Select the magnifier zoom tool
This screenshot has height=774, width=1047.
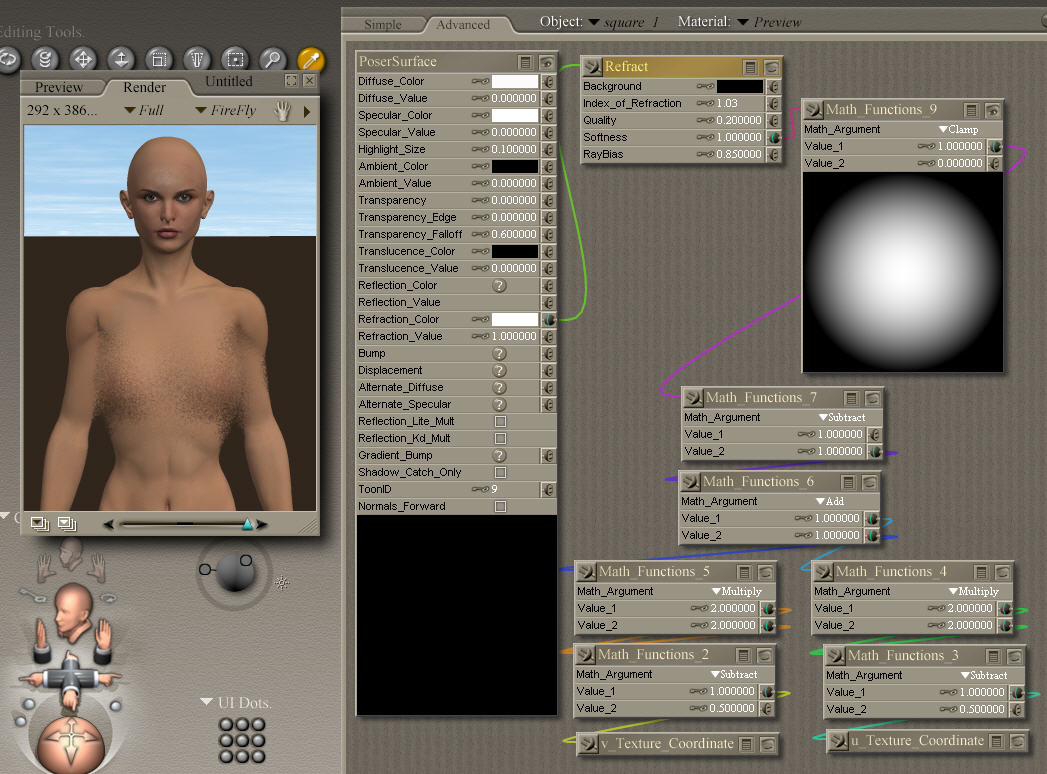pyautogui.click(x=272, y=59)
